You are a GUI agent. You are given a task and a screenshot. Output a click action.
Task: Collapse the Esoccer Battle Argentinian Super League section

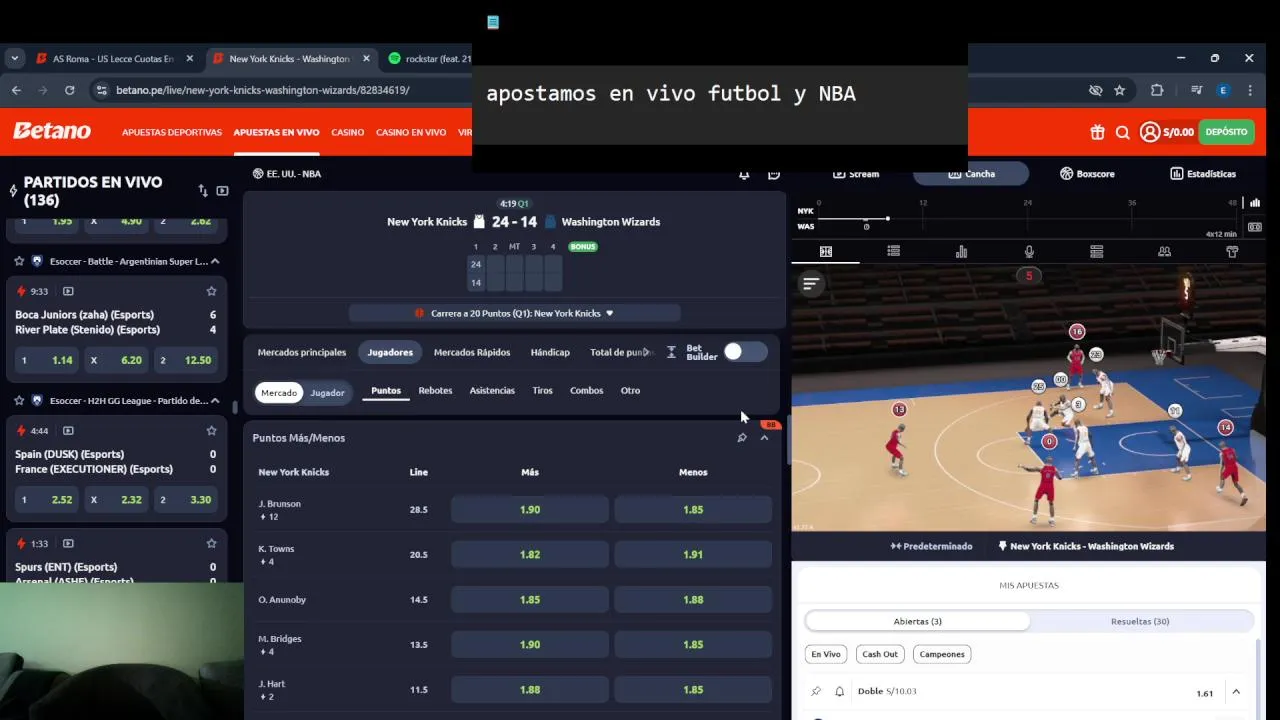point(215,261)
